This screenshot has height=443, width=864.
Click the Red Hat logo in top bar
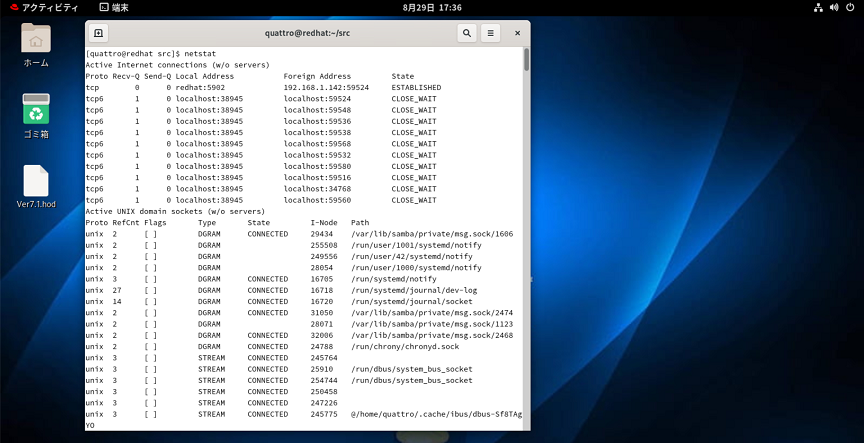10,7
